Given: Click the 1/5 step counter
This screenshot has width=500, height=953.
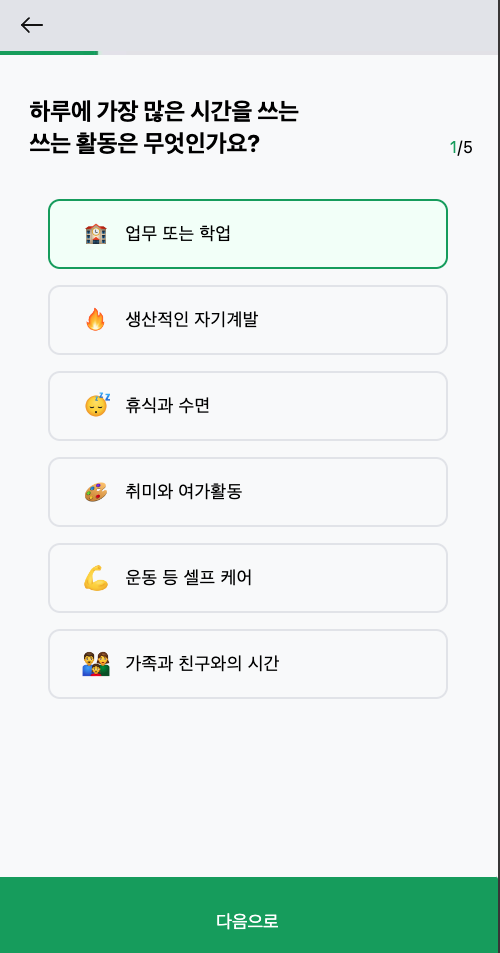Looking at the screenshot, I should tap(461, 147).
